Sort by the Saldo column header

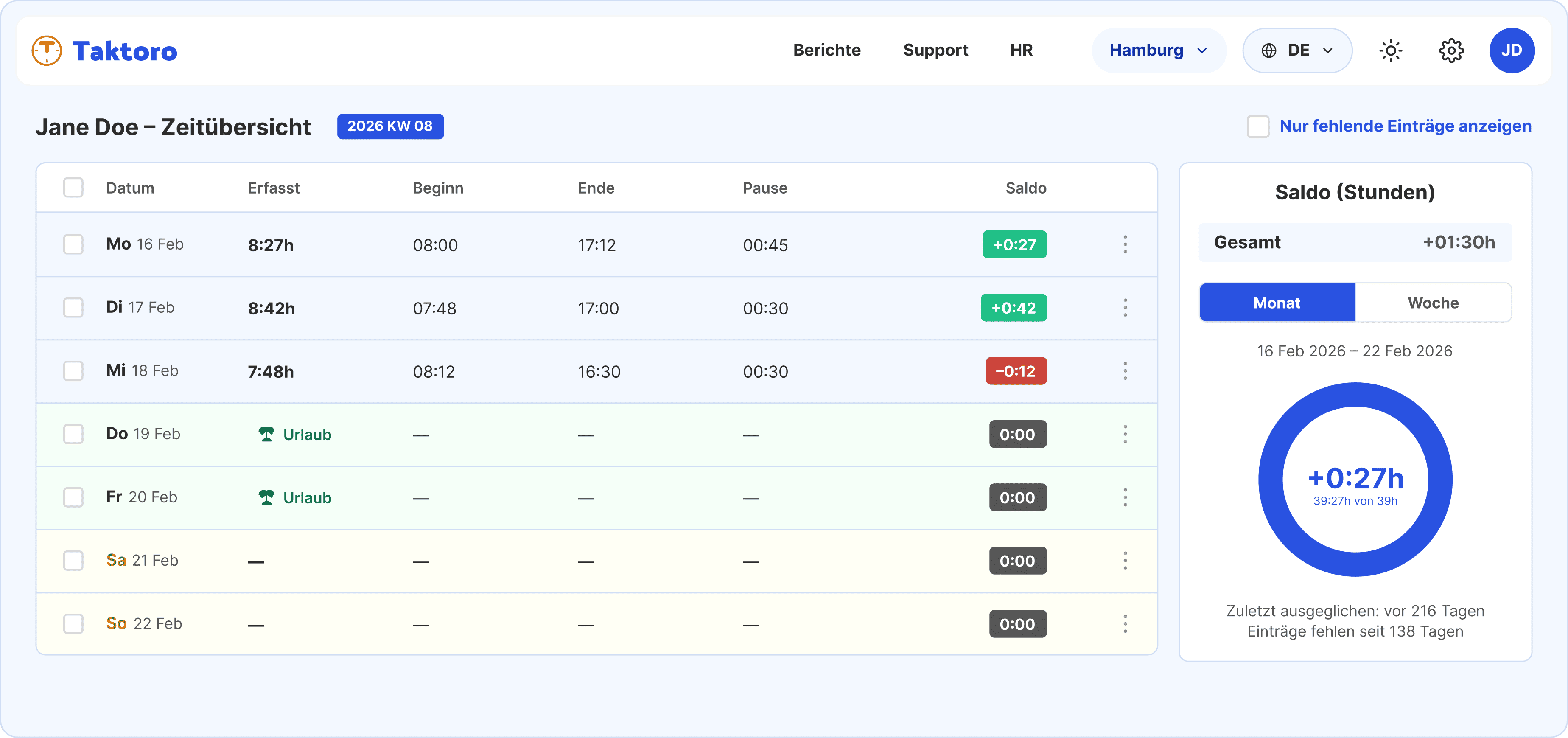1026,188
